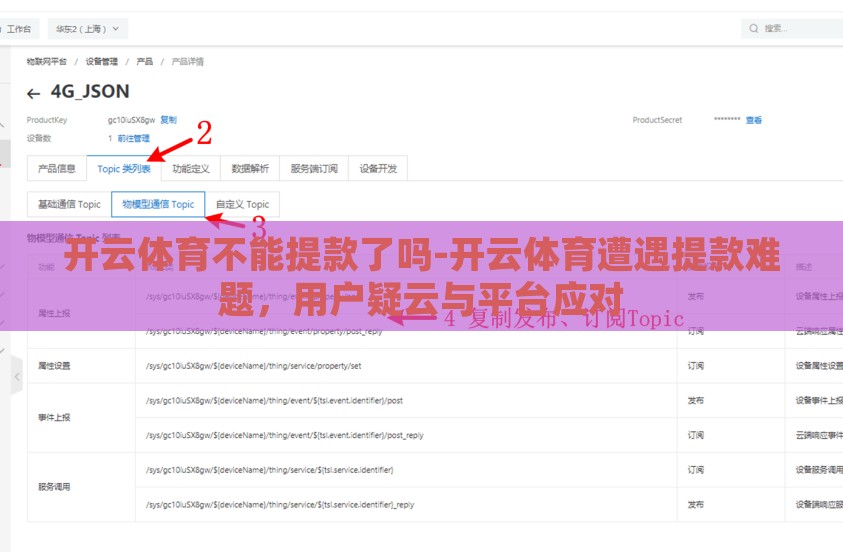Click topic ending event/property/post_reply
The width and height of the screenshot is (843, 552).
tap(264, 331)
